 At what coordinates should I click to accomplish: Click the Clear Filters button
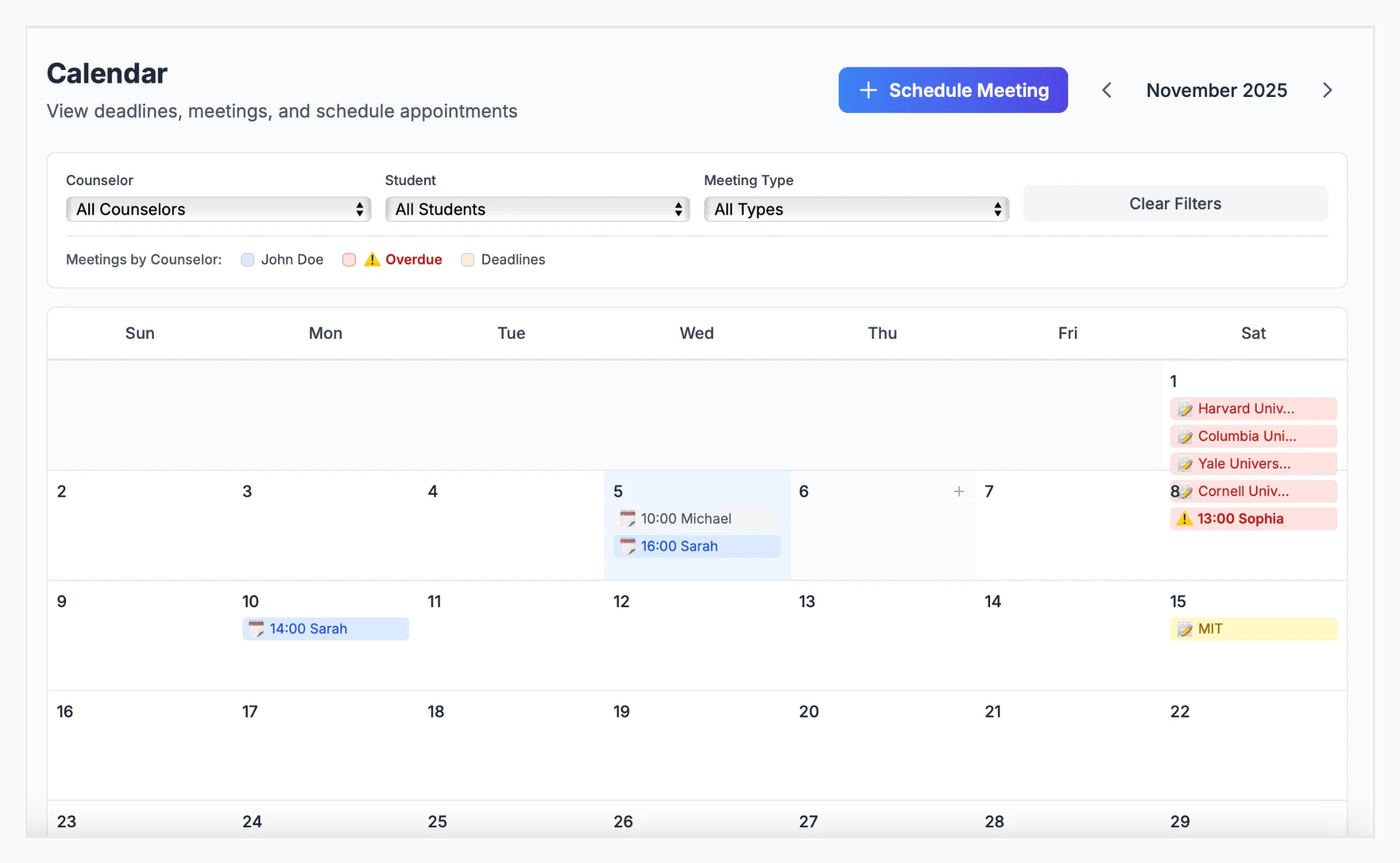1175,204
